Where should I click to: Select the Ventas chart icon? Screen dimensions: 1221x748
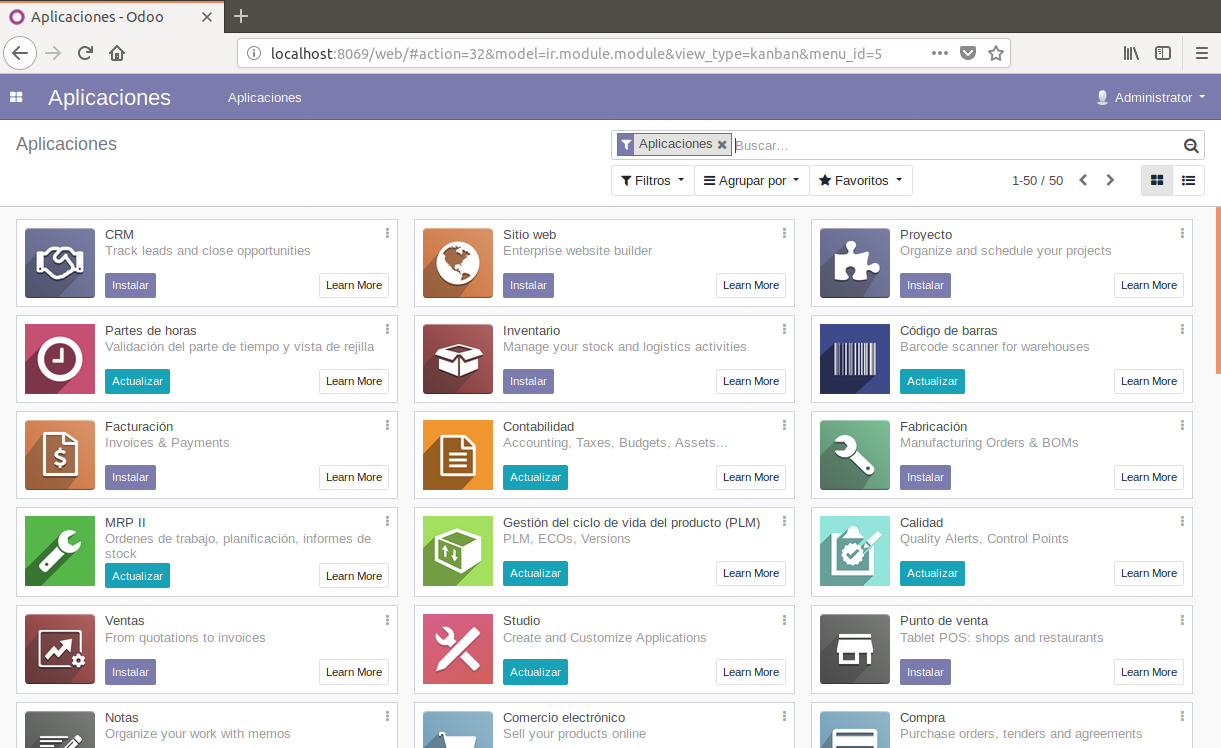coord(59,649)
